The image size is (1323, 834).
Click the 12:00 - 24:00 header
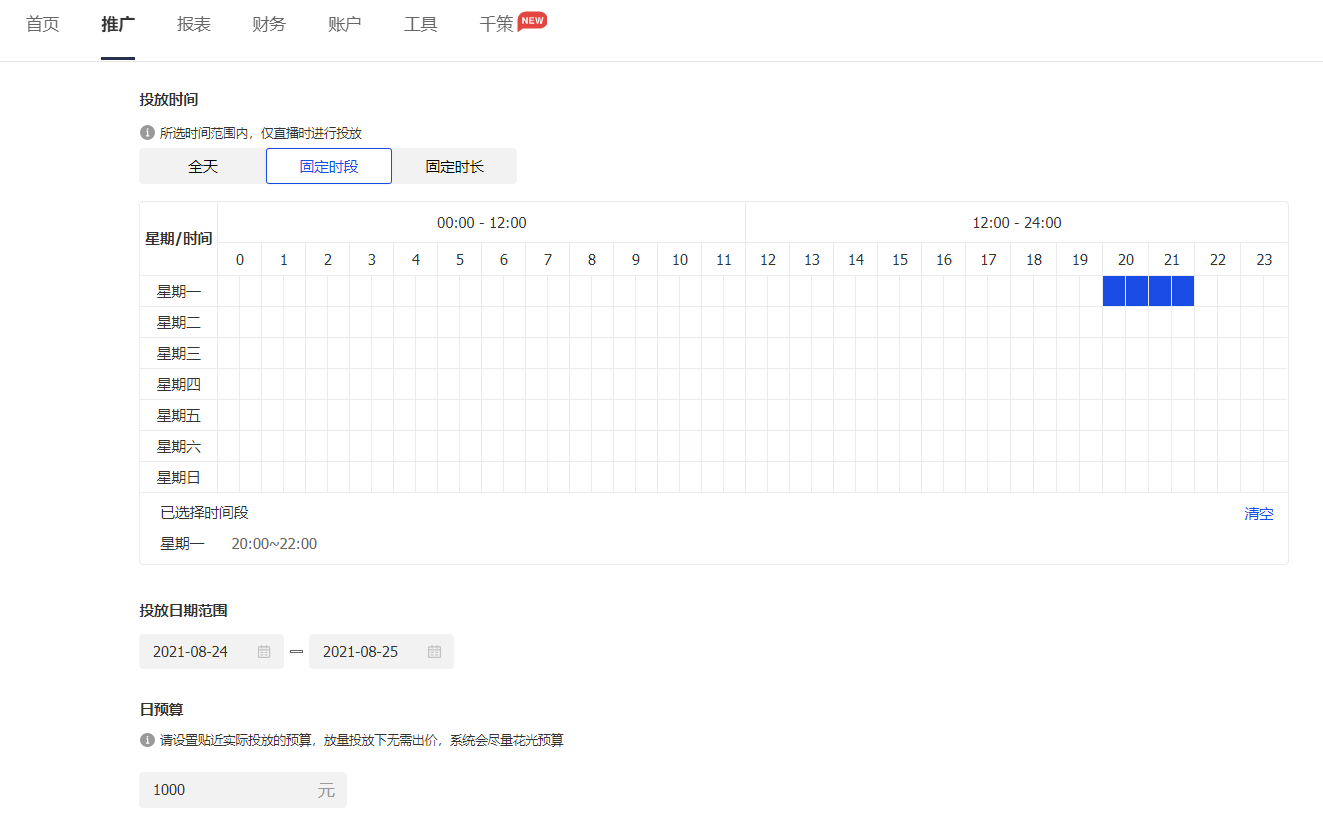[x=1017, y=223]
